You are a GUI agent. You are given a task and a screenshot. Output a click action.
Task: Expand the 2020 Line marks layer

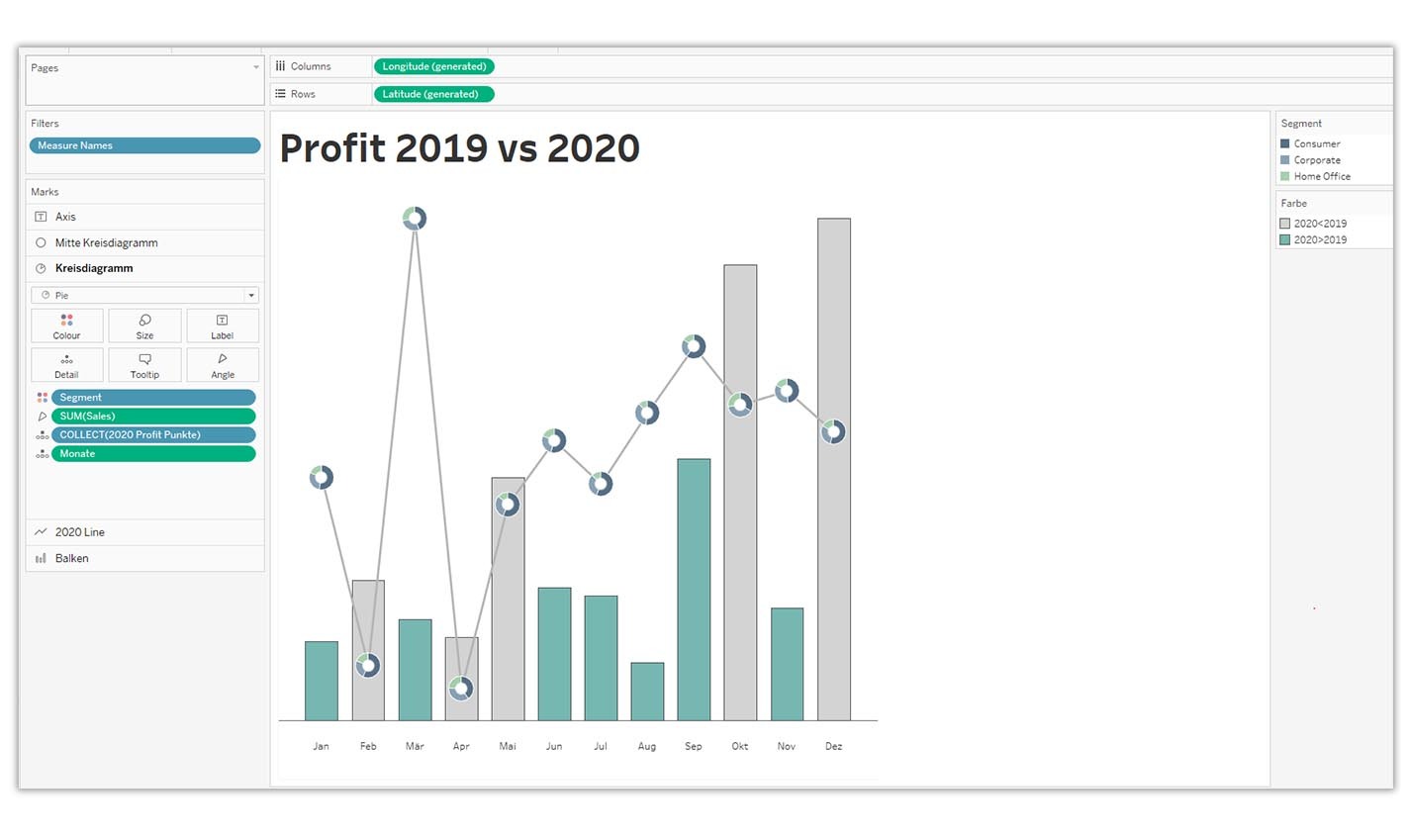tap(144, 532)
